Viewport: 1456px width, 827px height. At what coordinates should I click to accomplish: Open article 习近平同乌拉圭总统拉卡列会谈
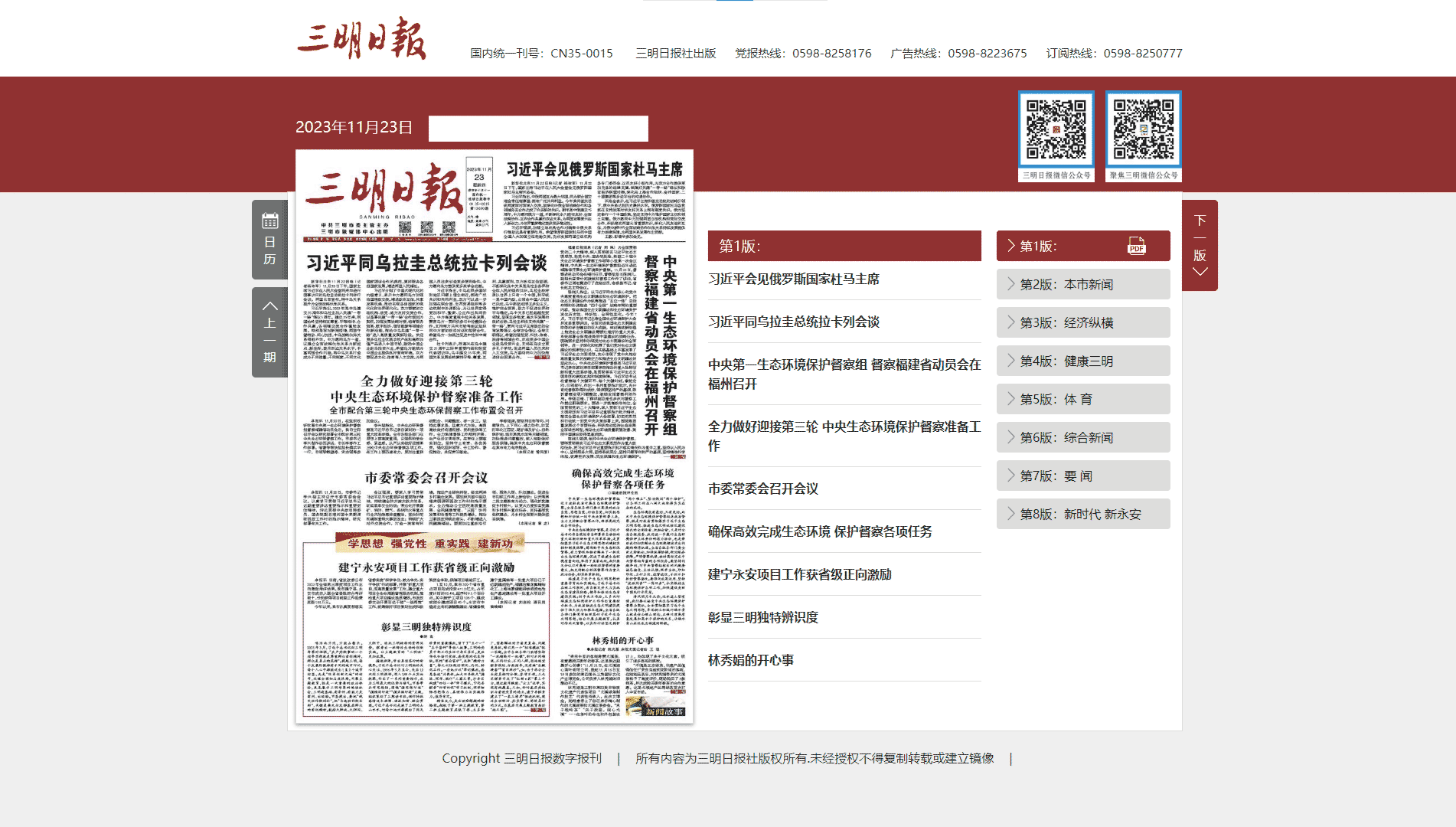click(x=794, y=322)
